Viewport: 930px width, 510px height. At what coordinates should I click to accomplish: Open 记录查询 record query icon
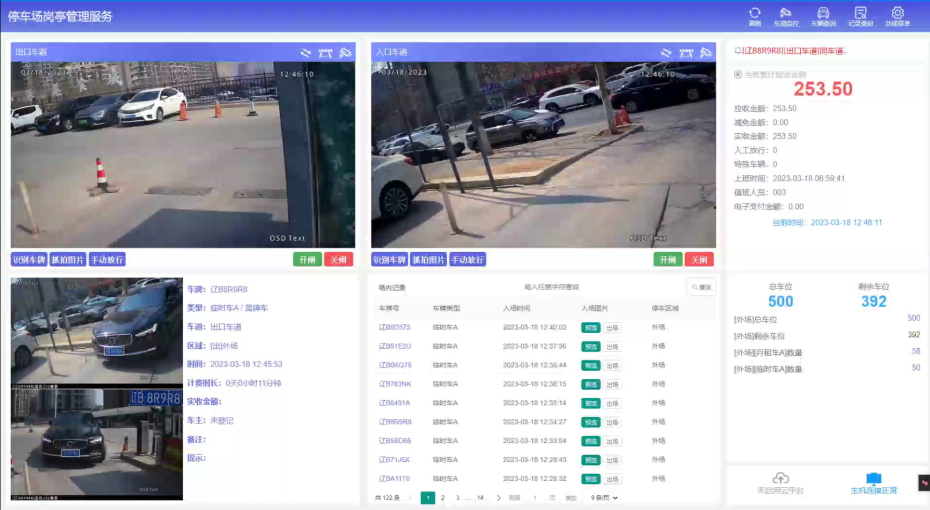(860, 14)
